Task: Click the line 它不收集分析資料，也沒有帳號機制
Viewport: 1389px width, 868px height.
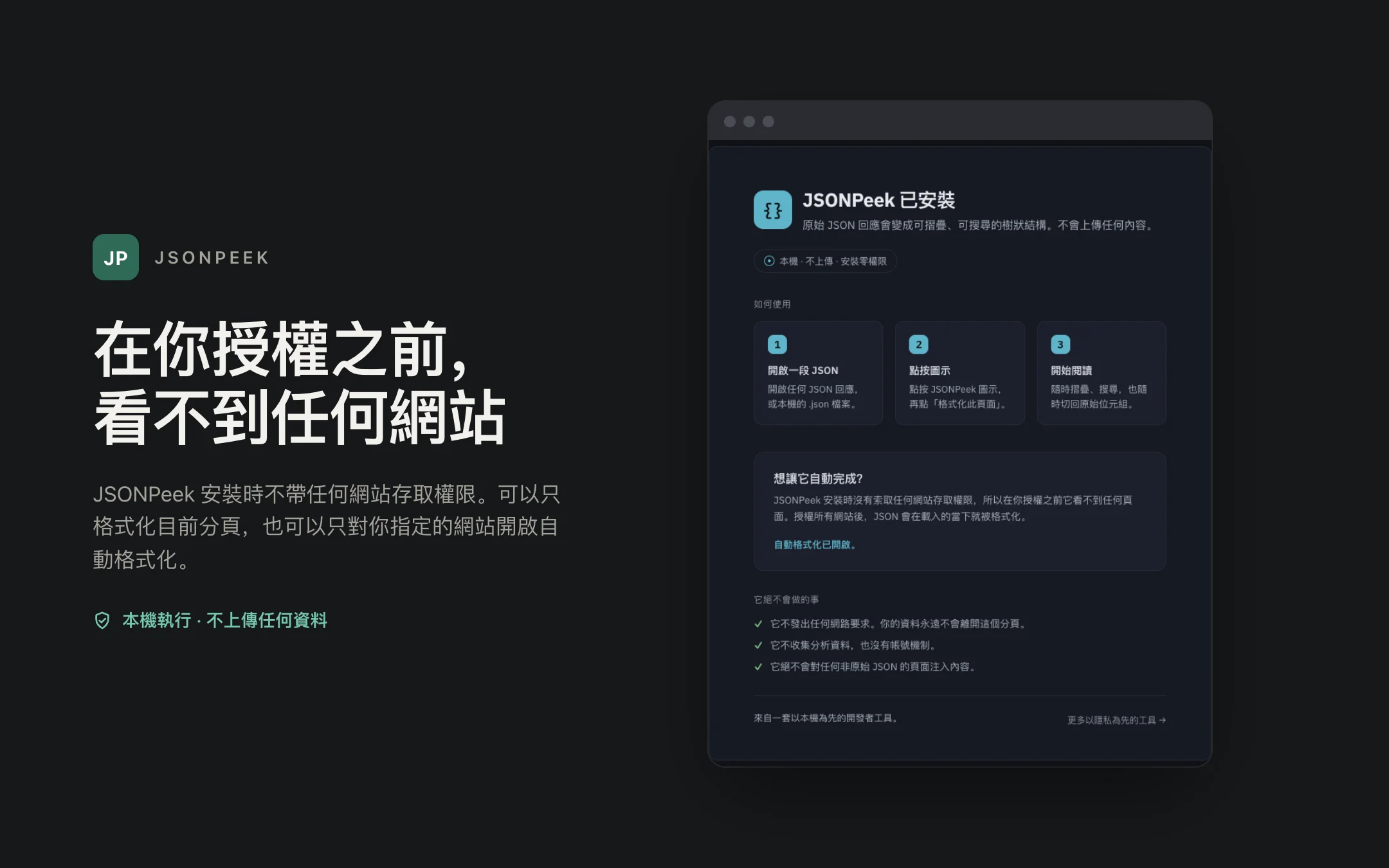Action: 854,646
